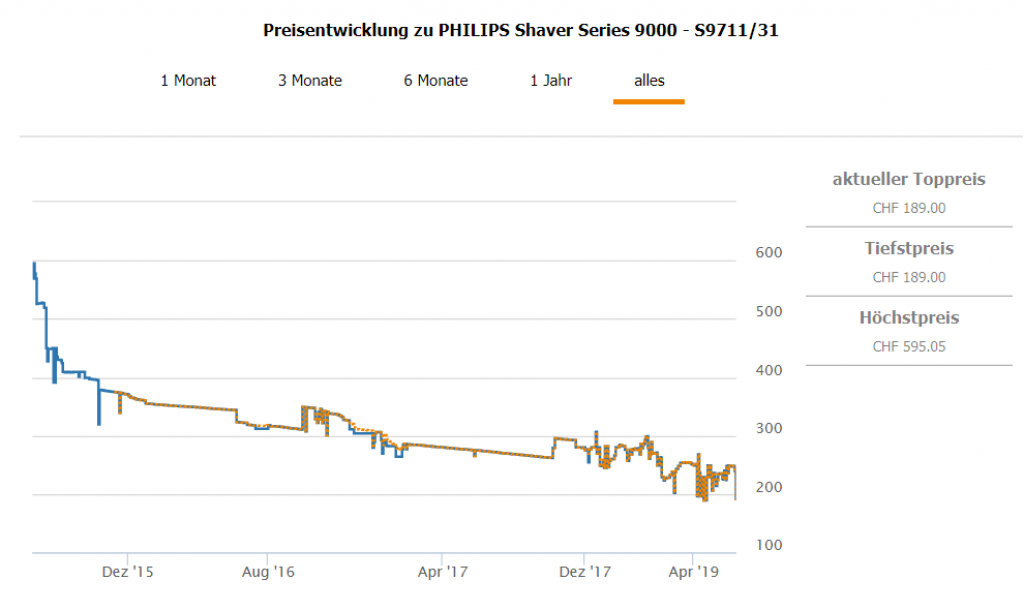Click the 'Dez '15' x-axis label

[x=128, y=573]
